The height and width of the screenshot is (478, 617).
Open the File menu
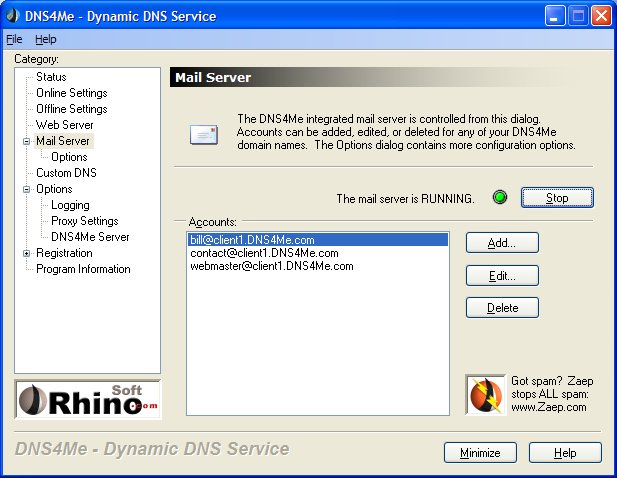coord(14,39)
